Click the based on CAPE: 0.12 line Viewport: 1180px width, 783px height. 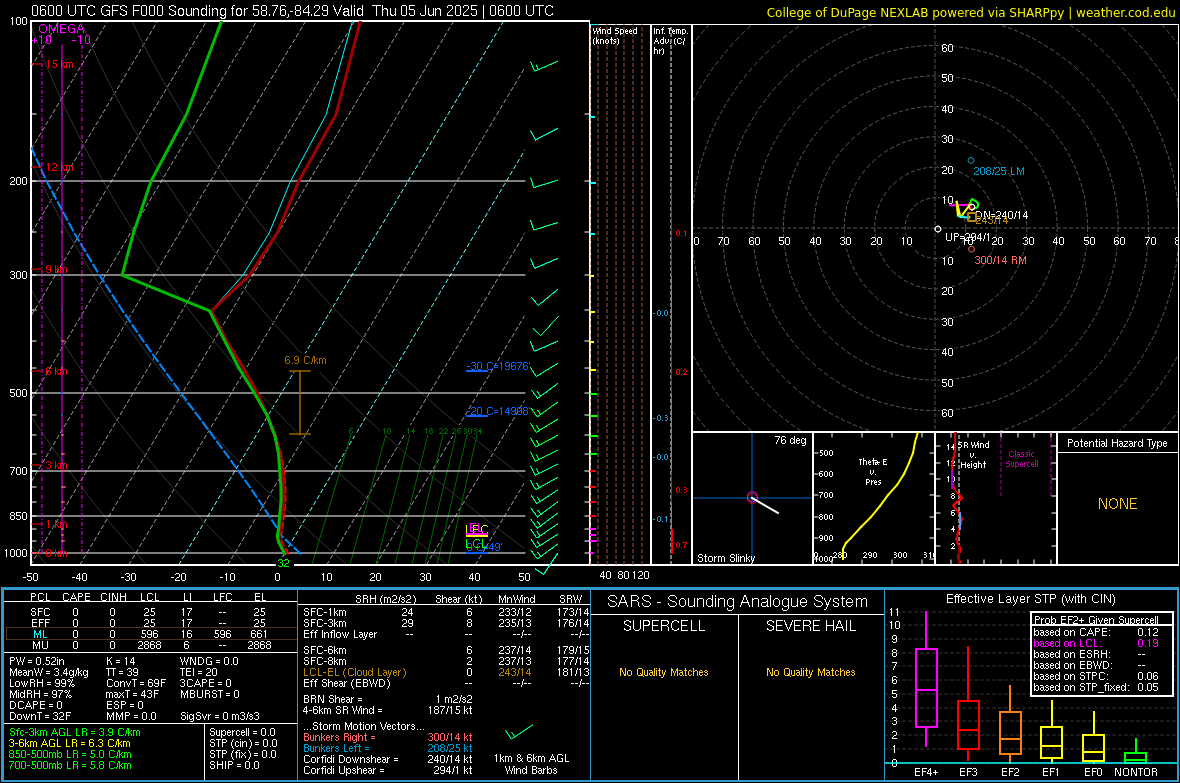click(x=1095, y=632)
